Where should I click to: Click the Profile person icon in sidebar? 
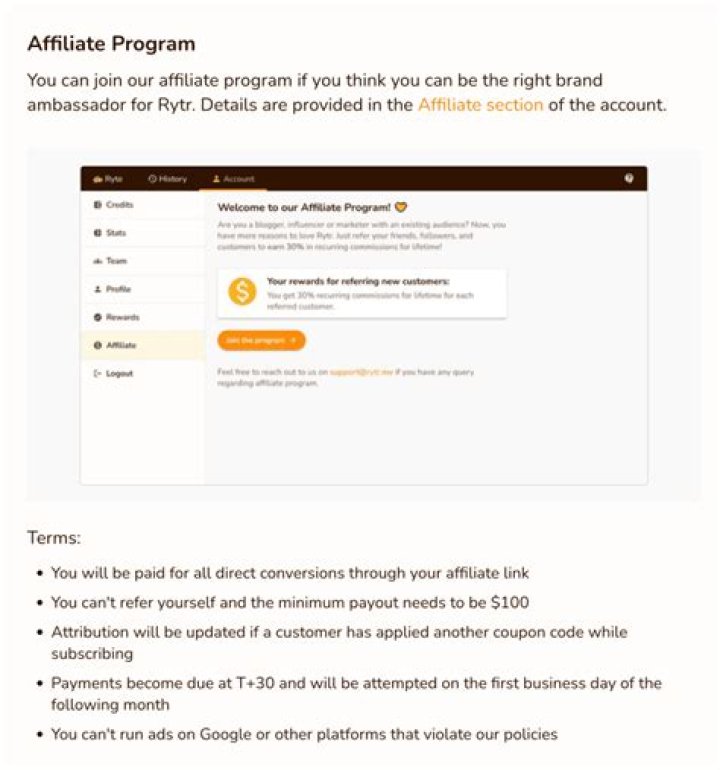click(97, 289)
